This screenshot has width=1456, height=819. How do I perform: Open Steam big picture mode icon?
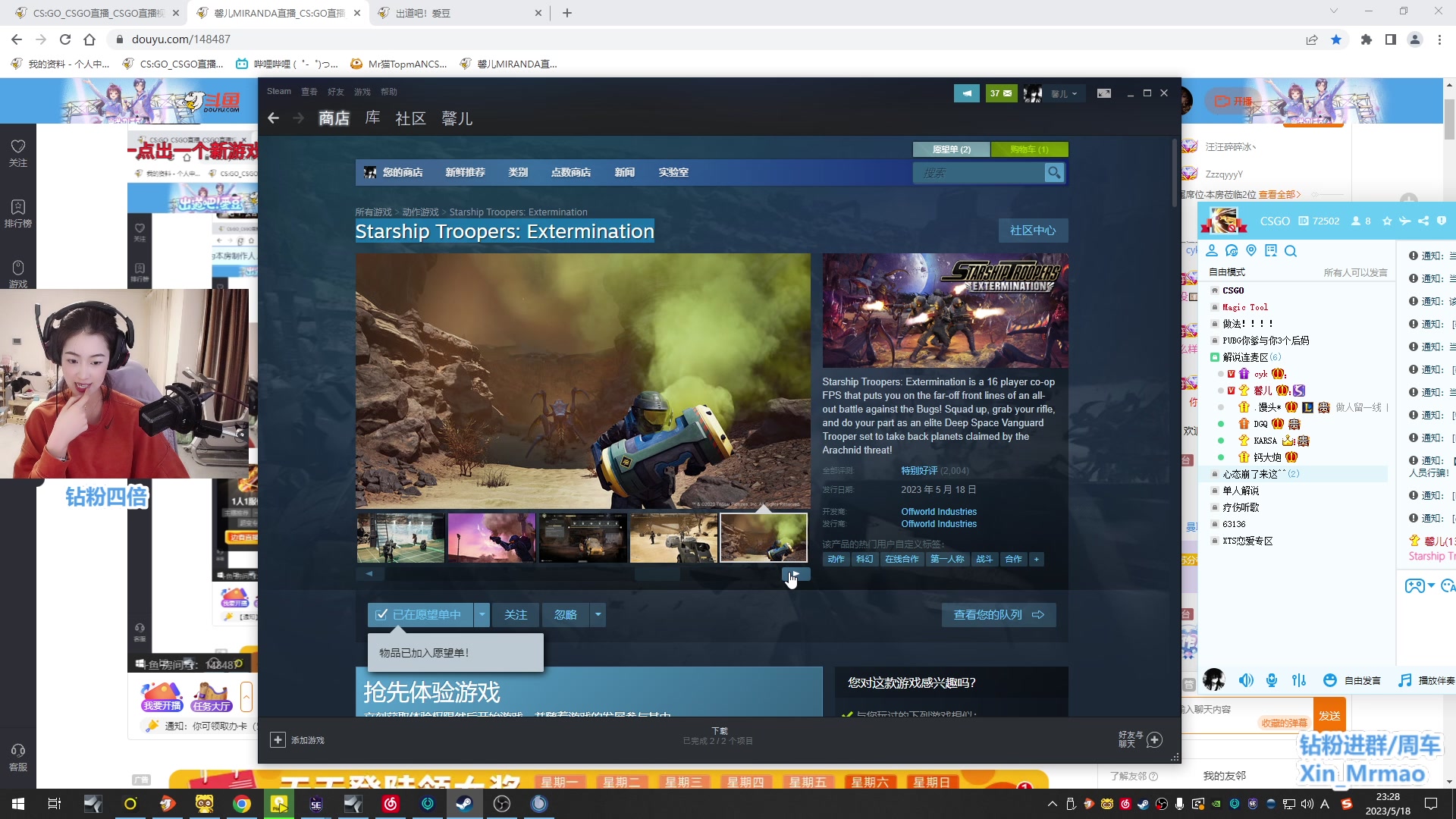[x=1104, y=93]
